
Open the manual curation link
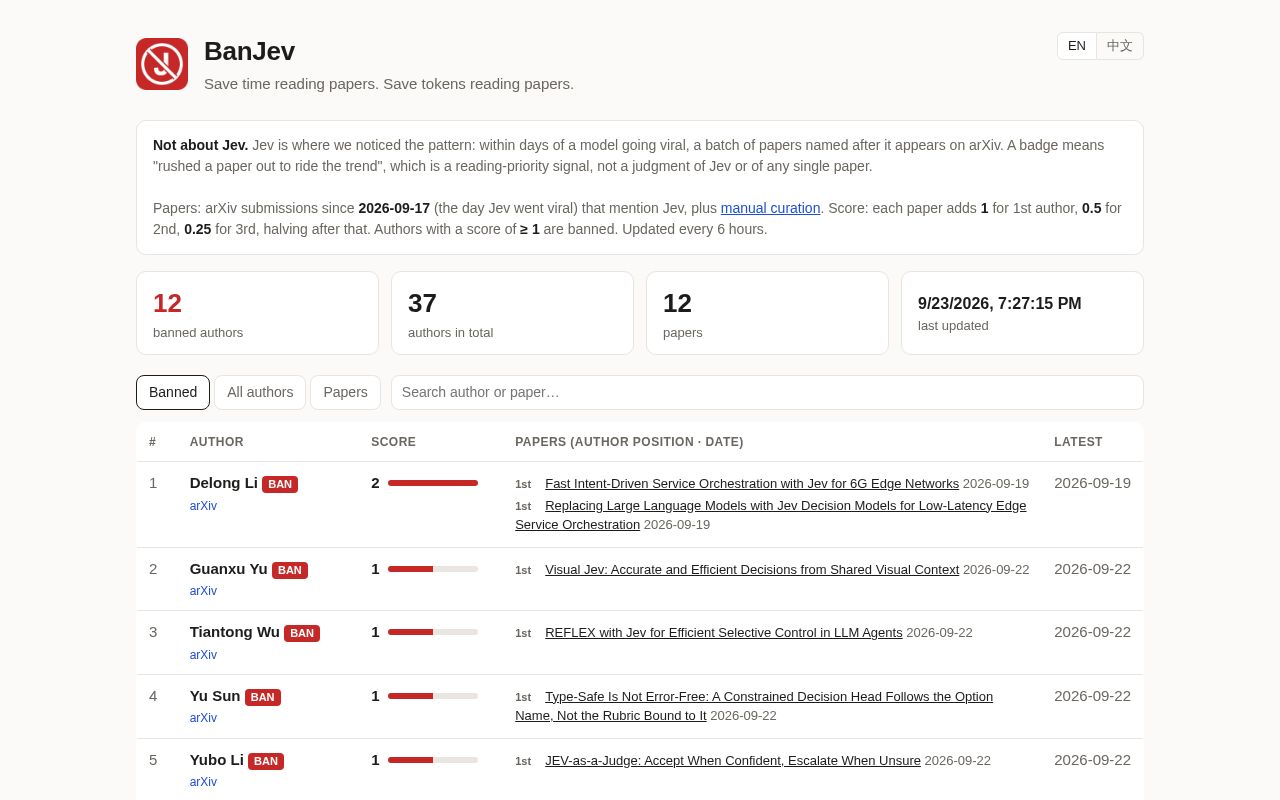pyautogui.click(x=770, y=208)
